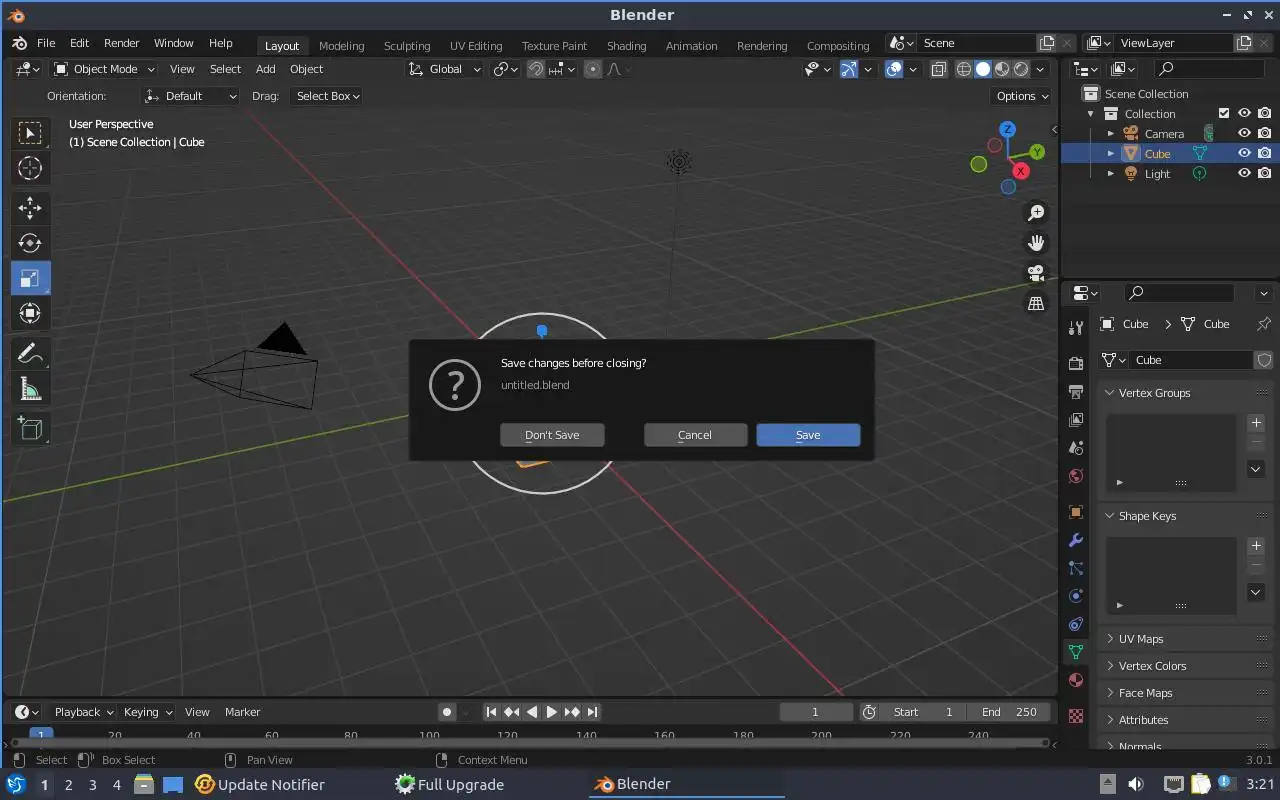This screenshot has height=800, width=1280.
Task: Click the current frame number field
Action: (816, 712)
